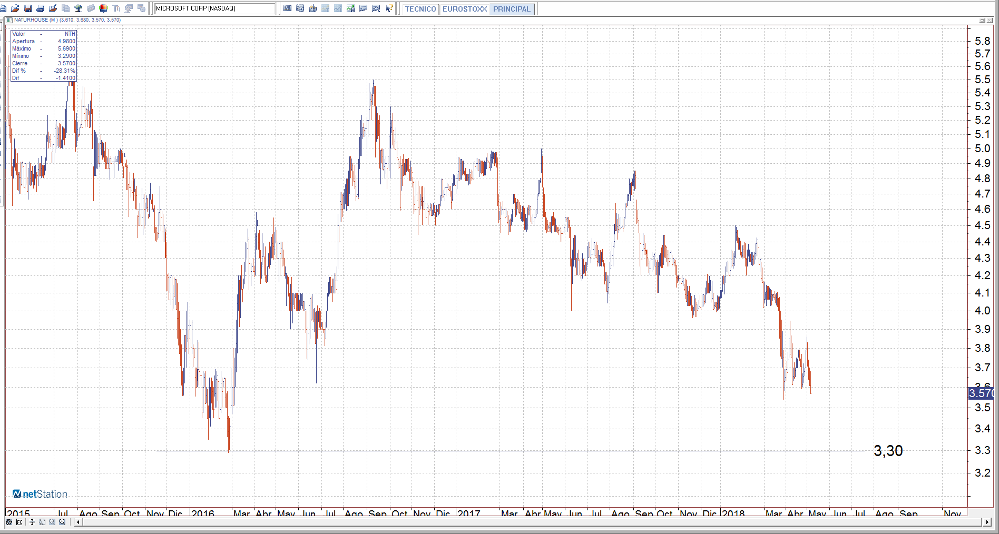
Task: Open a file with the folder icon
Action: [x=15, y=8]
